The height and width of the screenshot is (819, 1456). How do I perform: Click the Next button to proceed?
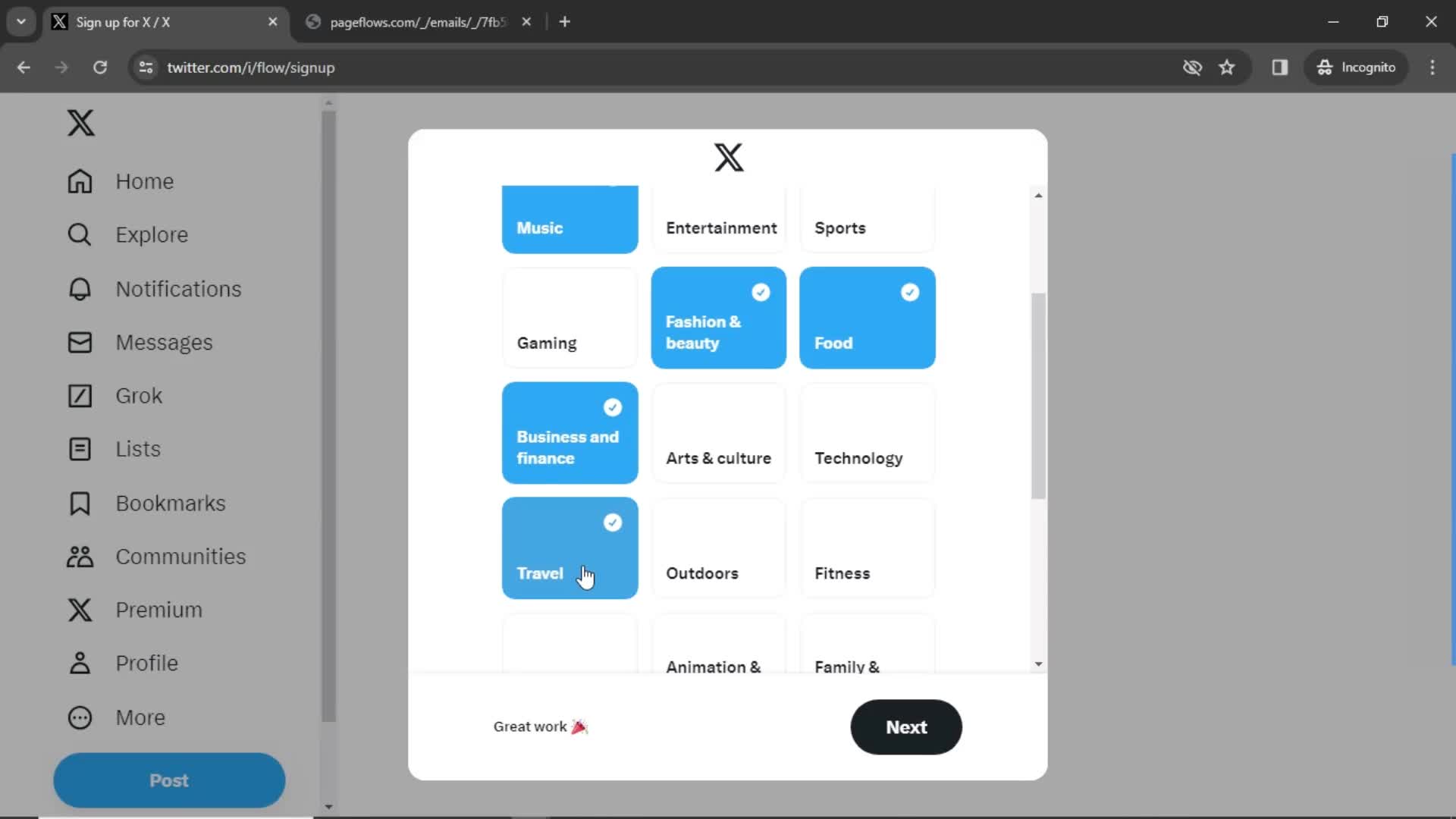pyautogui.click(x=906, y=727)
